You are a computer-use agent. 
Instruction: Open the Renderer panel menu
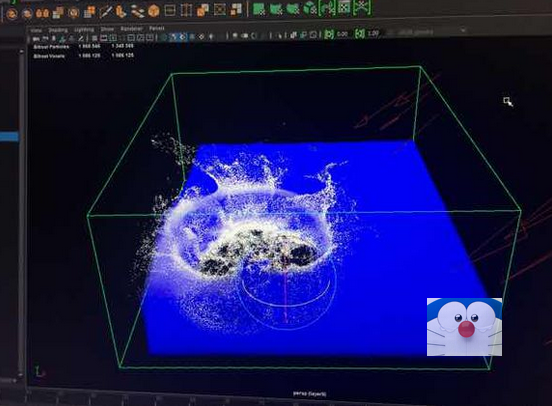tap(131, 29)
